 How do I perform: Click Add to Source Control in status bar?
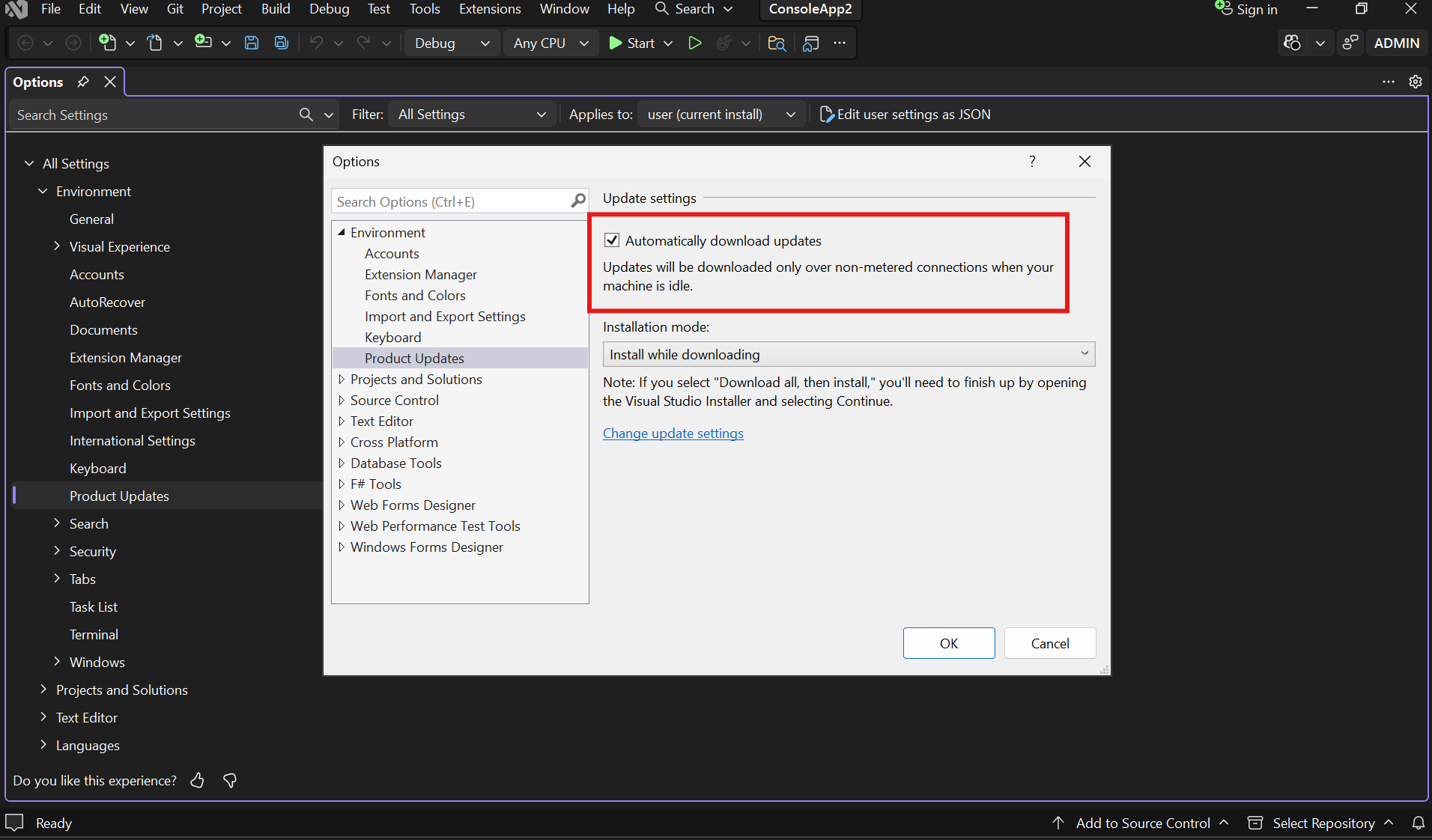(x=1140, y=823)
